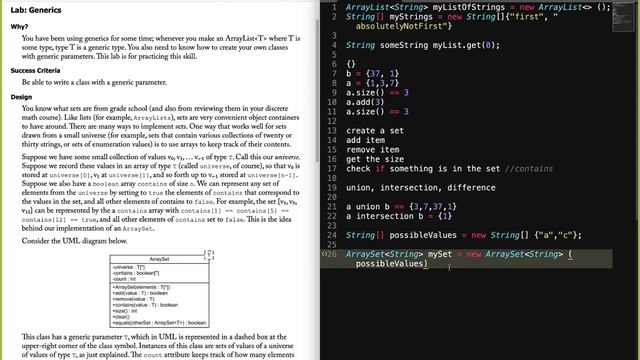
Task: Click "a intersection b" on line 22
Action: pos(384,216)
